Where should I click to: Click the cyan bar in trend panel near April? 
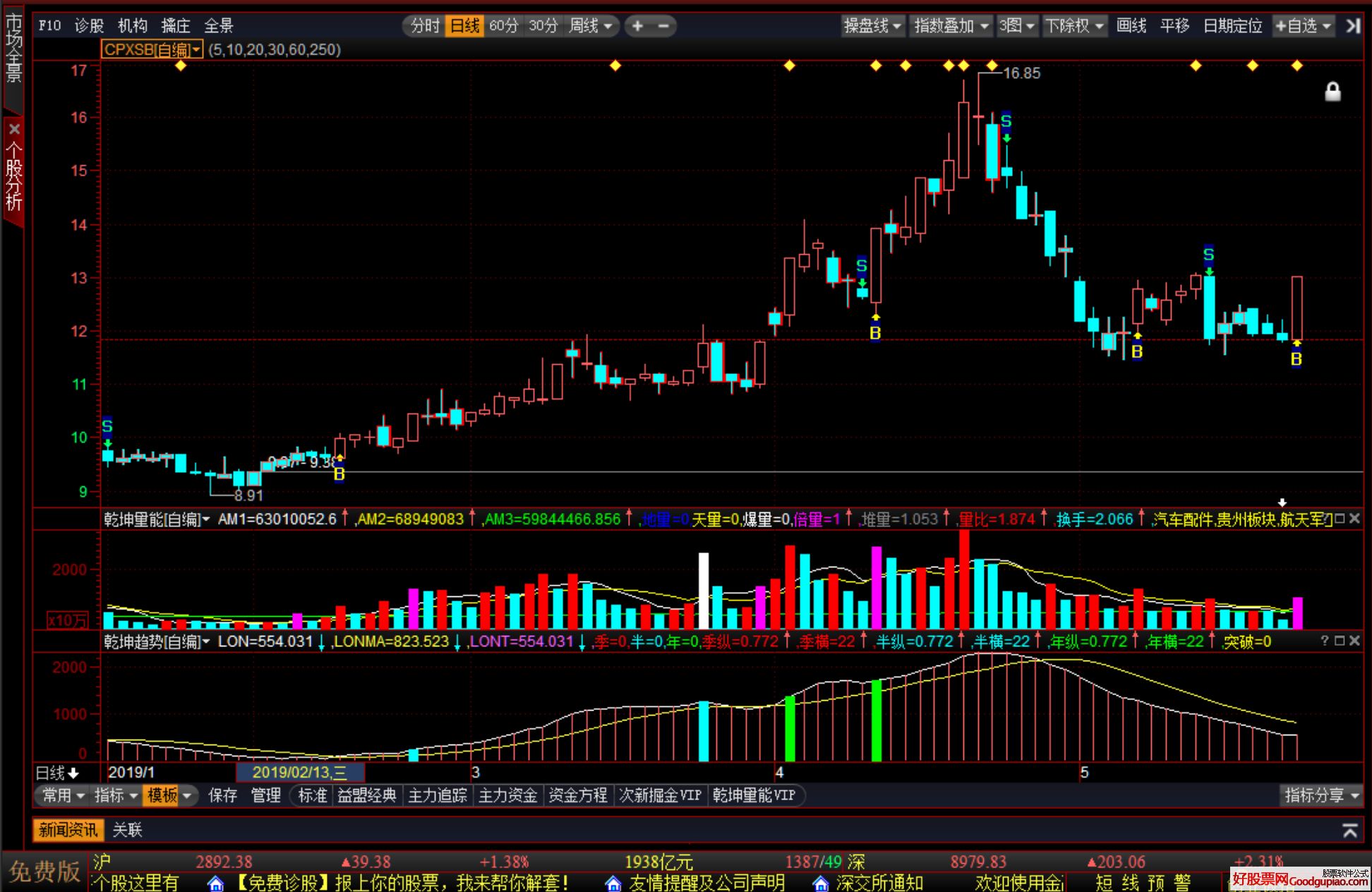click(704, 731)
